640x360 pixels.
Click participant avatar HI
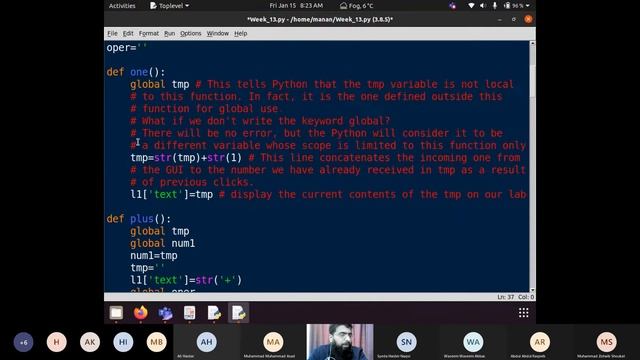pyautogui.click(x=123, y=342)
